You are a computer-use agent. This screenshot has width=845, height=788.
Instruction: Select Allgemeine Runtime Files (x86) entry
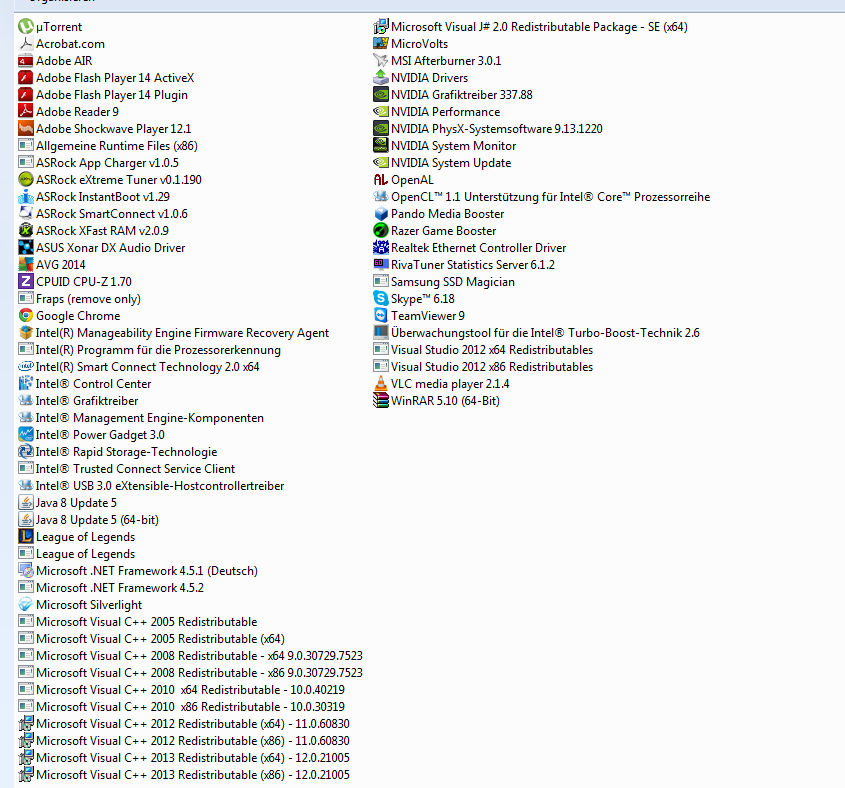108,146
